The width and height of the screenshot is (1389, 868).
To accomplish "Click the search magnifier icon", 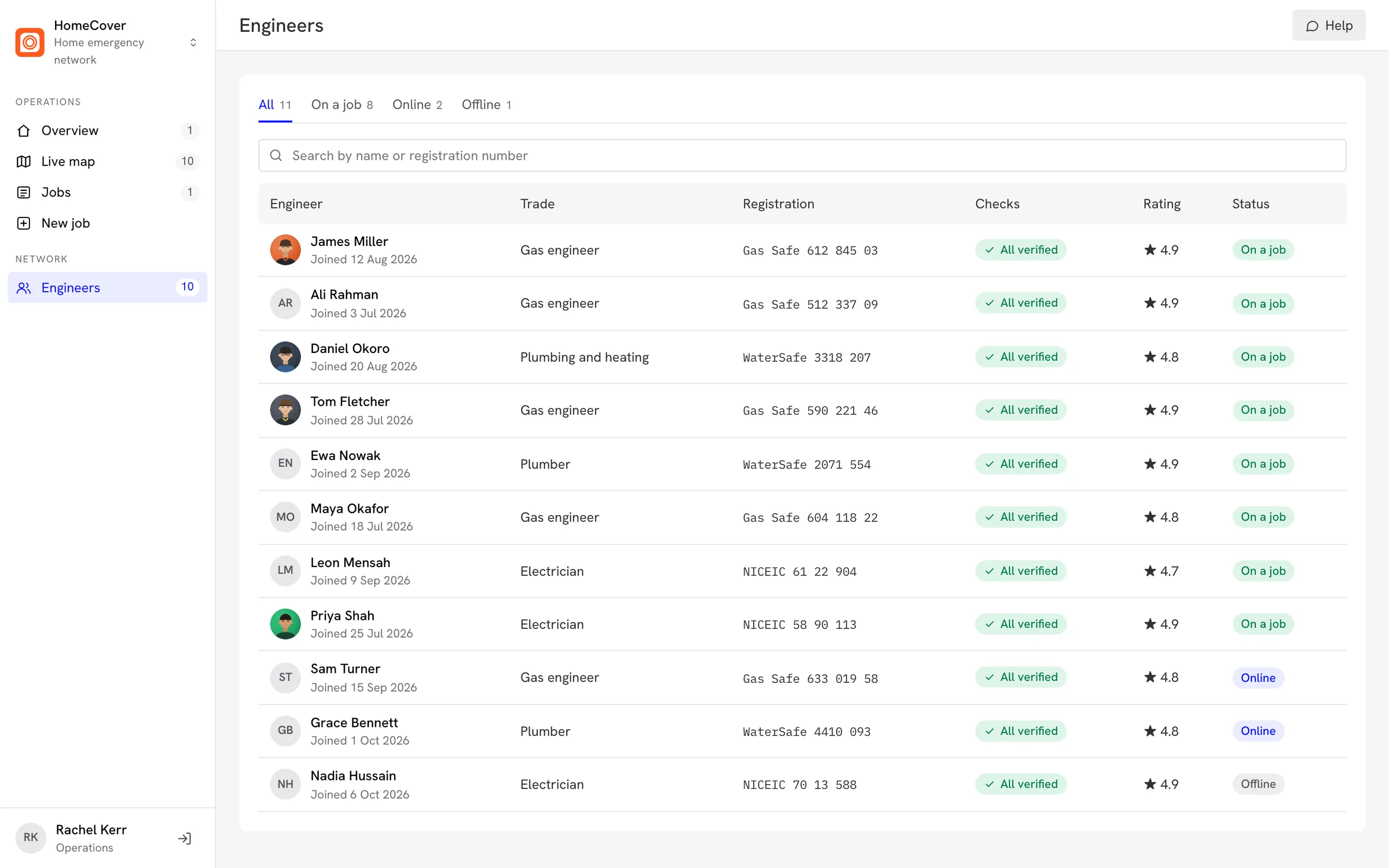I will 276,156.
